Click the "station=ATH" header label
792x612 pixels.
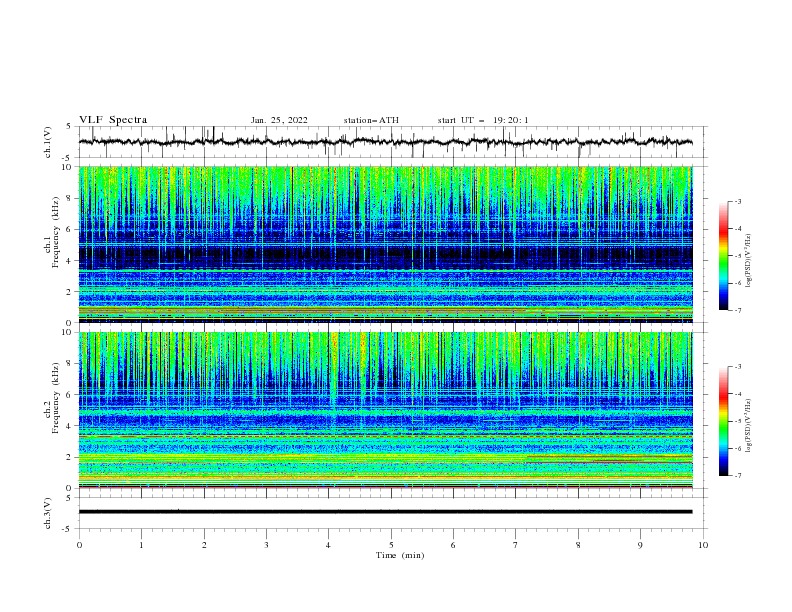click(x=371, y=120)
